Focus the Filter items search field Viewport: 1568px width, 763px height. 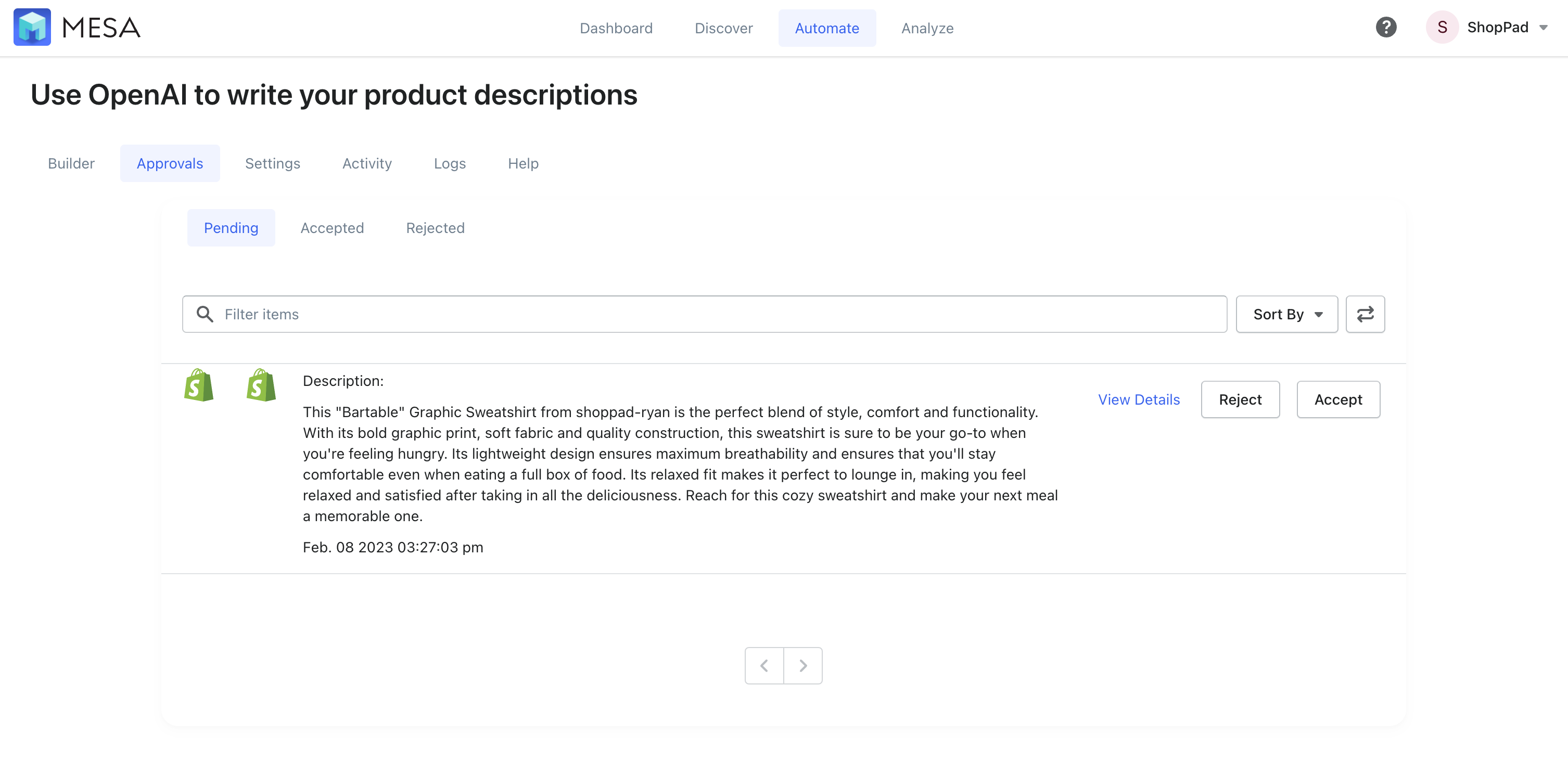[x=704, y=314]
